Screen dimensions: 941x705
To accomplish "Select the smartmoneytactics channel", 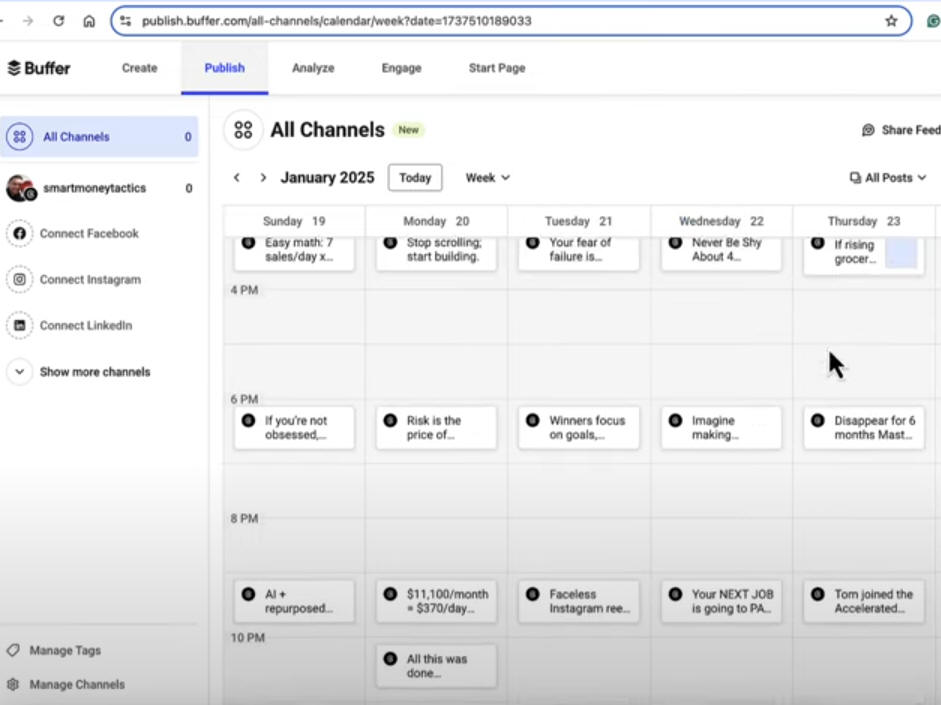I will click(x=99, y=188).
